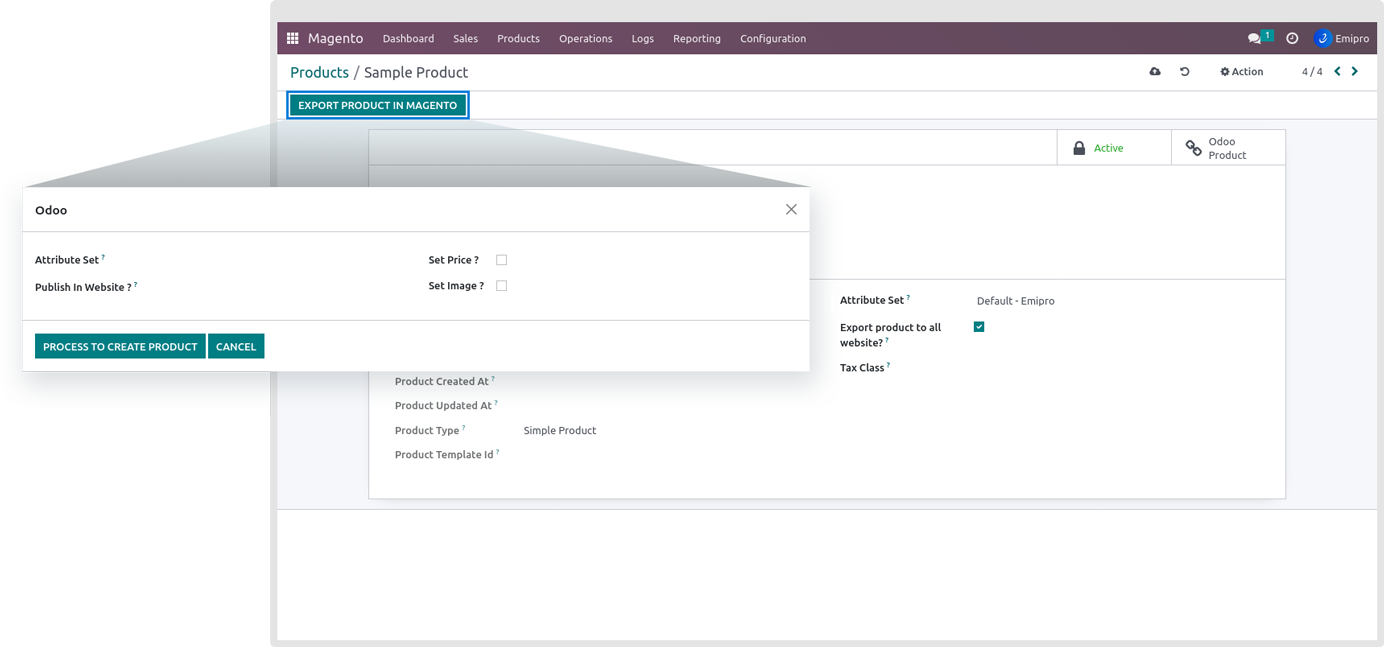The width and height of the screenshot is (1384, 647).
Task: Open the Action dropdown menu
Action: tap(1241, 72)
